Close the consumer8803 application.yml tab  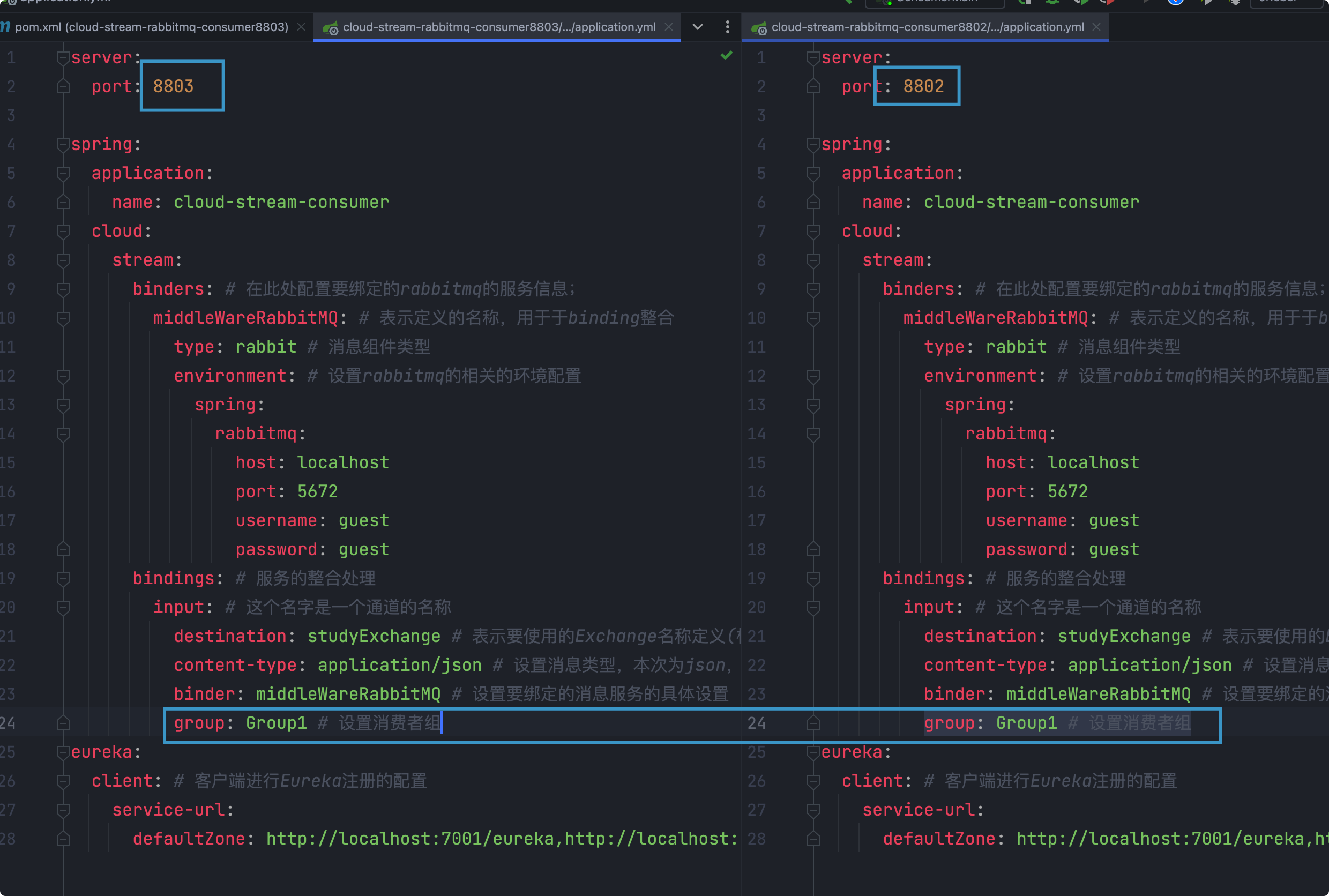pos(668,27)
